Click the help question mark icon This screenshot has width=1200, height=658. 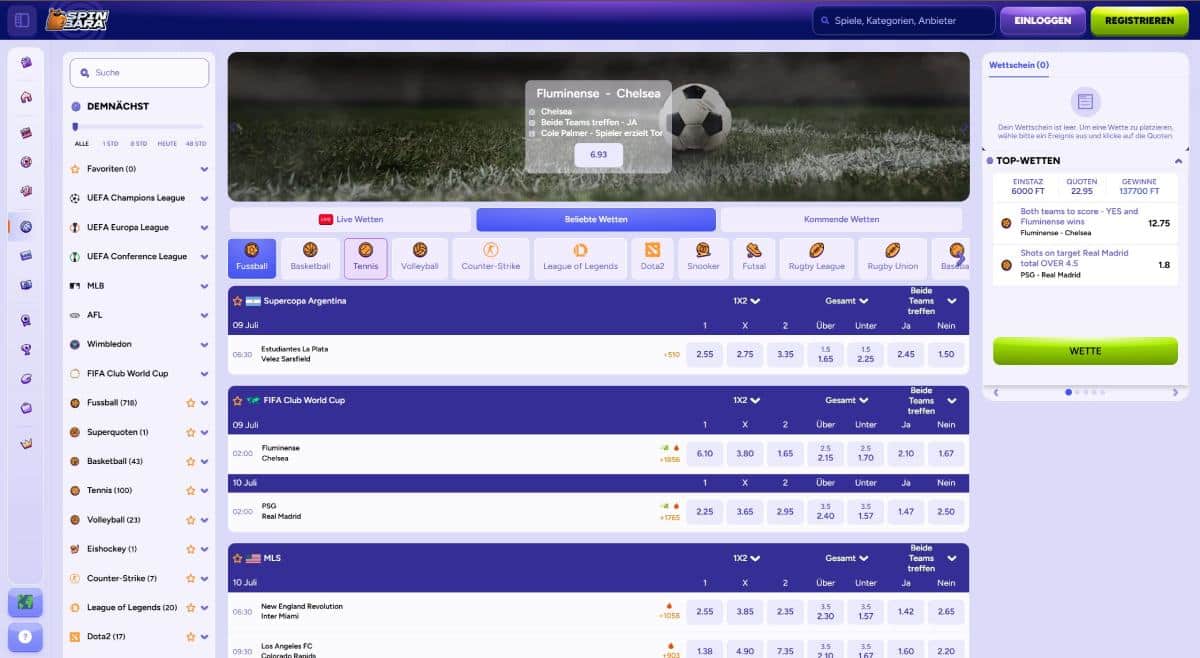coord(25,636)
